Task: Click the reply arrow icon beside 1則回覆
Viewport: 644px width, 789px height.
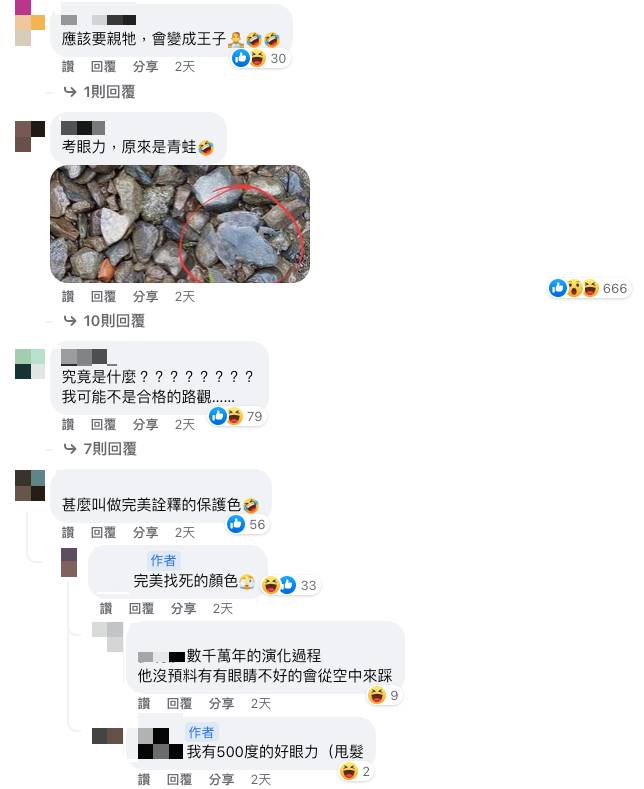Action: (x=70, y=92)
